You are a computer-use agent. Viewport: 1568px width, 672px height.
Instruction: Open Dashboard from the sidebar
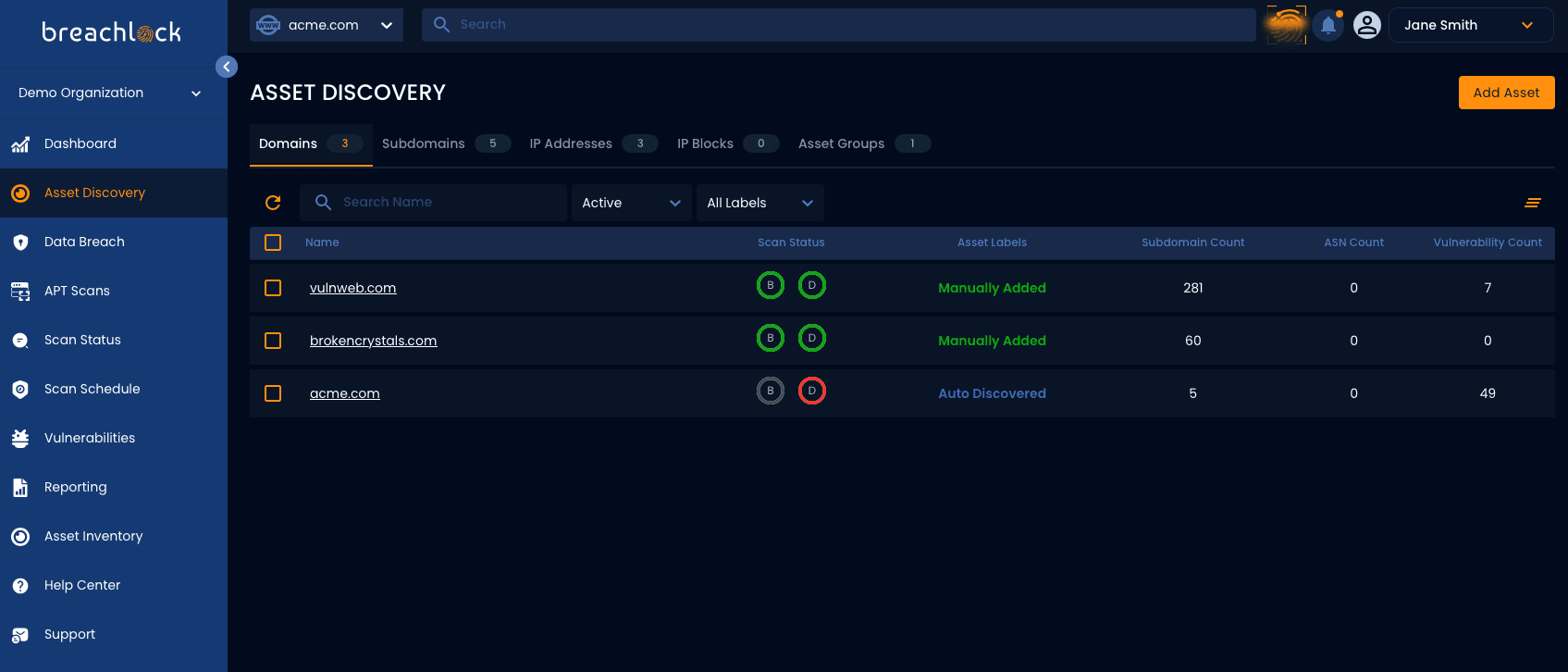114,143
